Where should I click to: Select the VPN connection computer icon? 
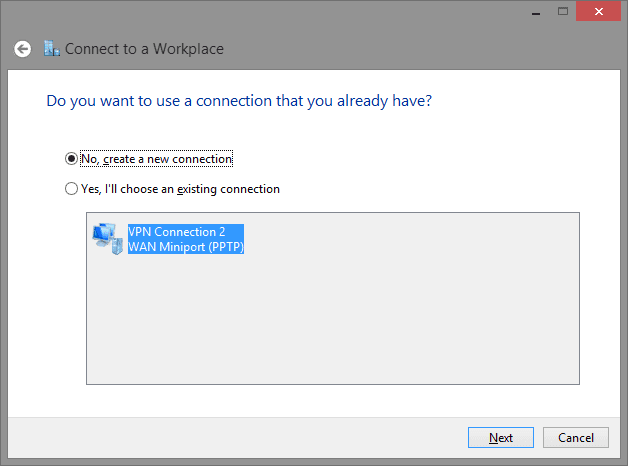[107, 239]
